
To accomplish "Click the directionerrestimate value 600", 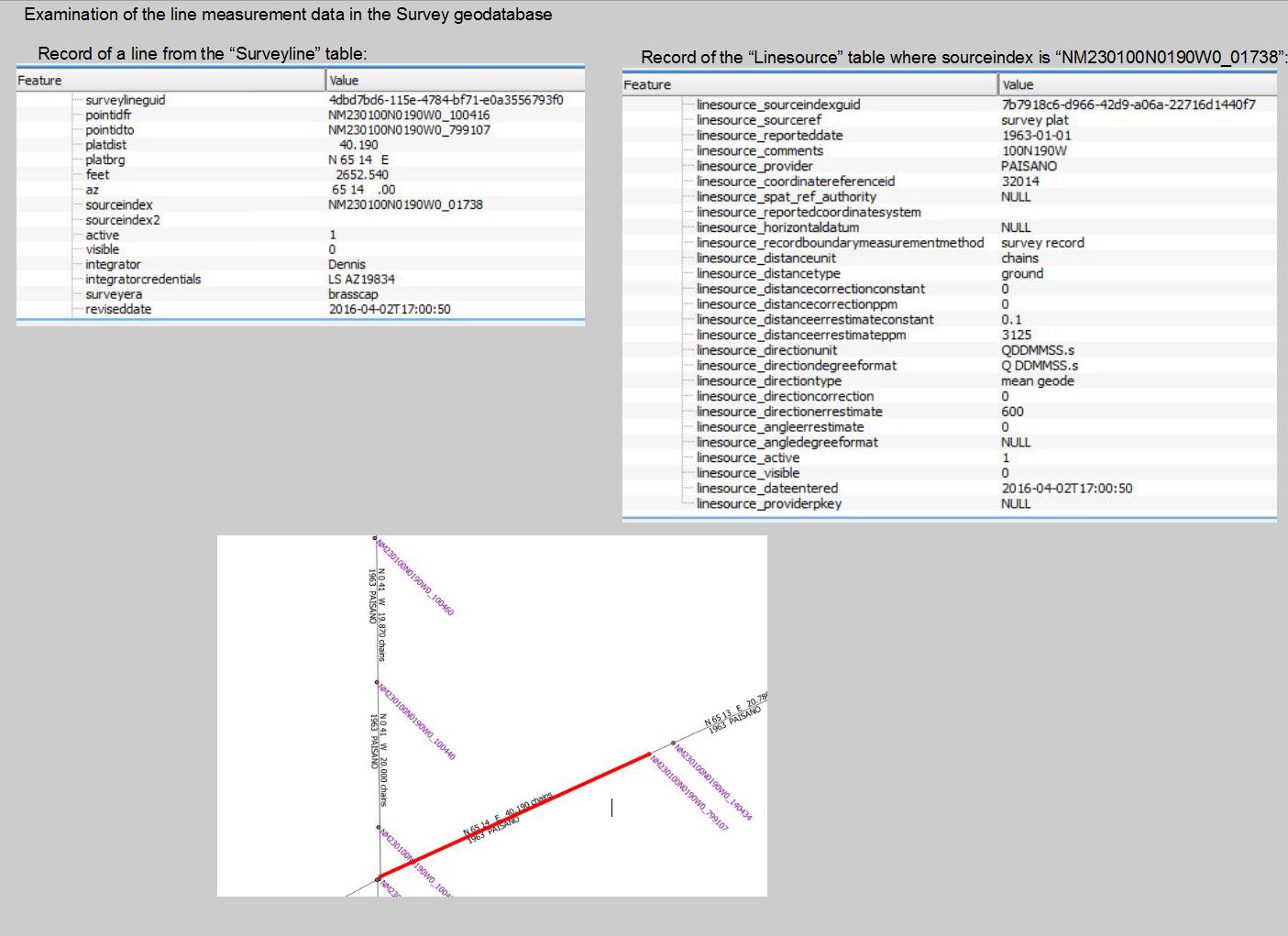I will tap(1012, 412).
